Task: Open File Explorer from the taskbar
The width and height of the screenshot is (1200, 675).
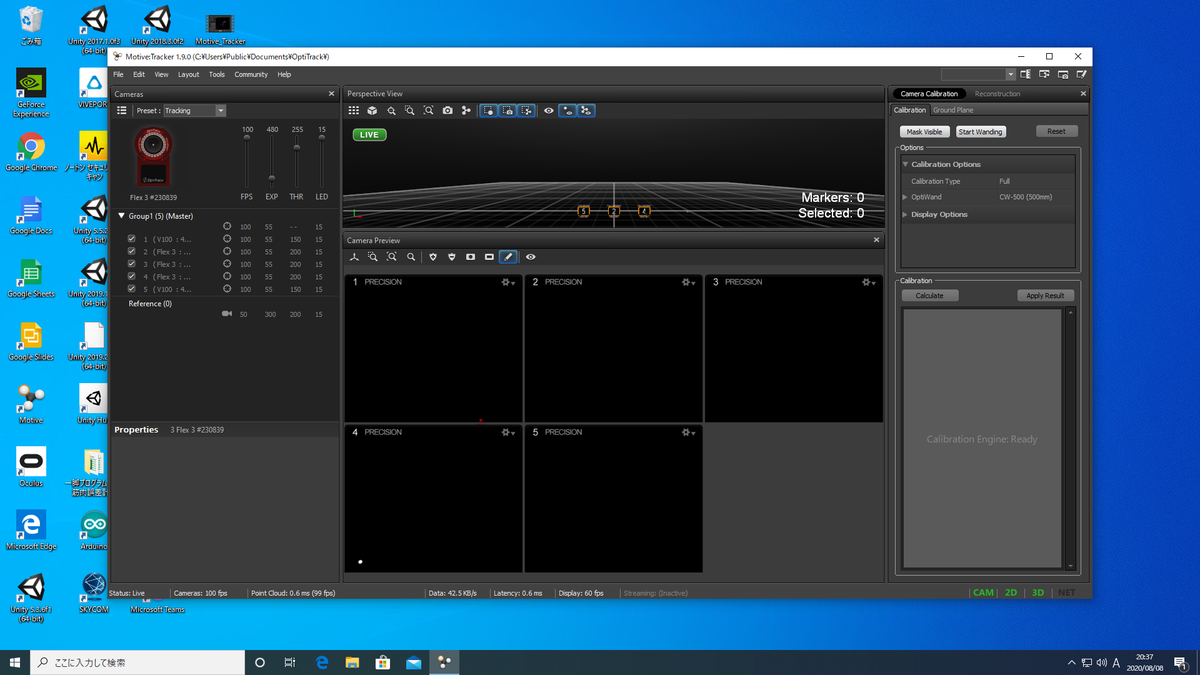Action: coord(352,662)
